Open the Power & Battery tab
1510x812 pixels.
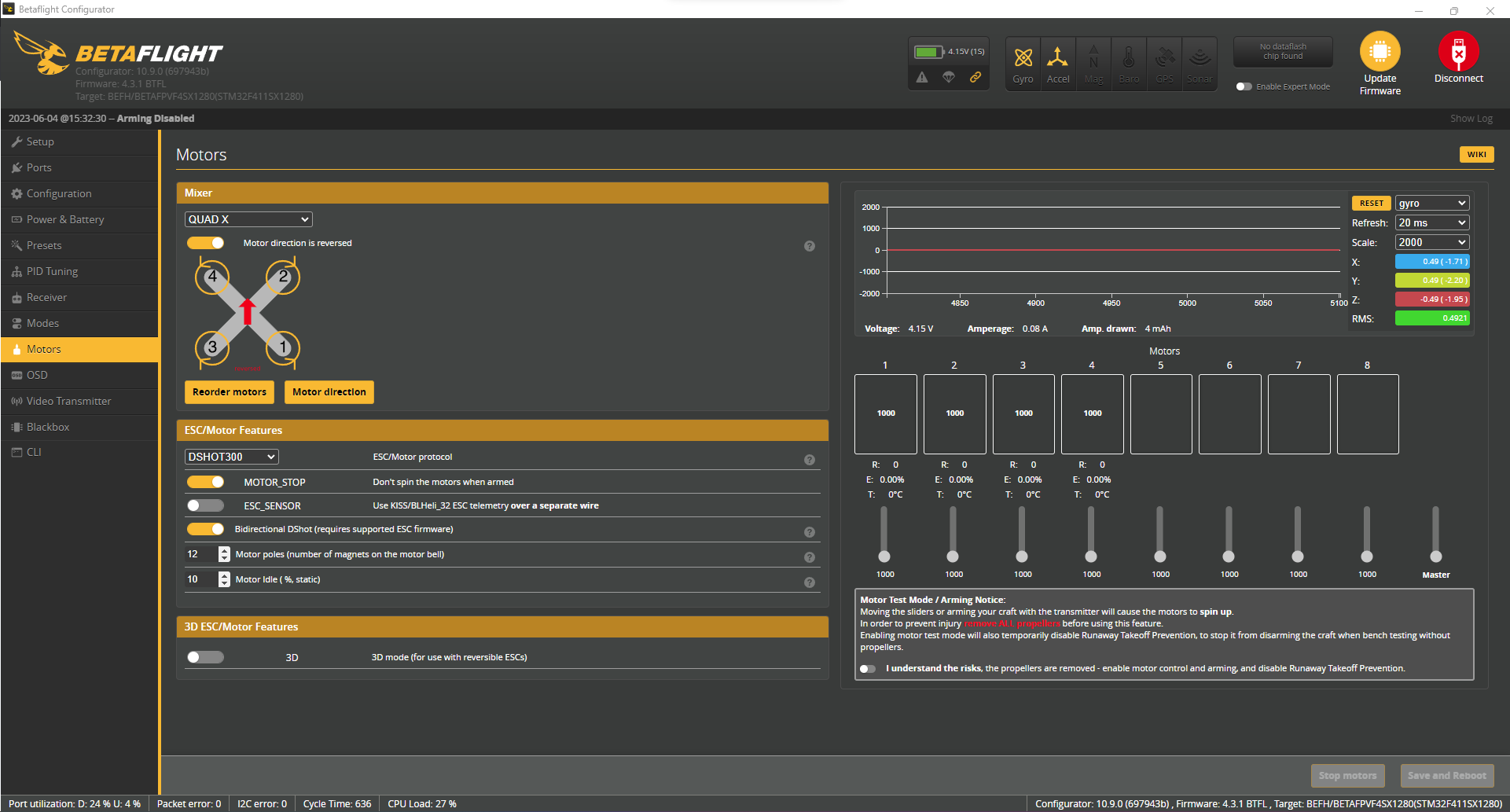pos(79,219)
